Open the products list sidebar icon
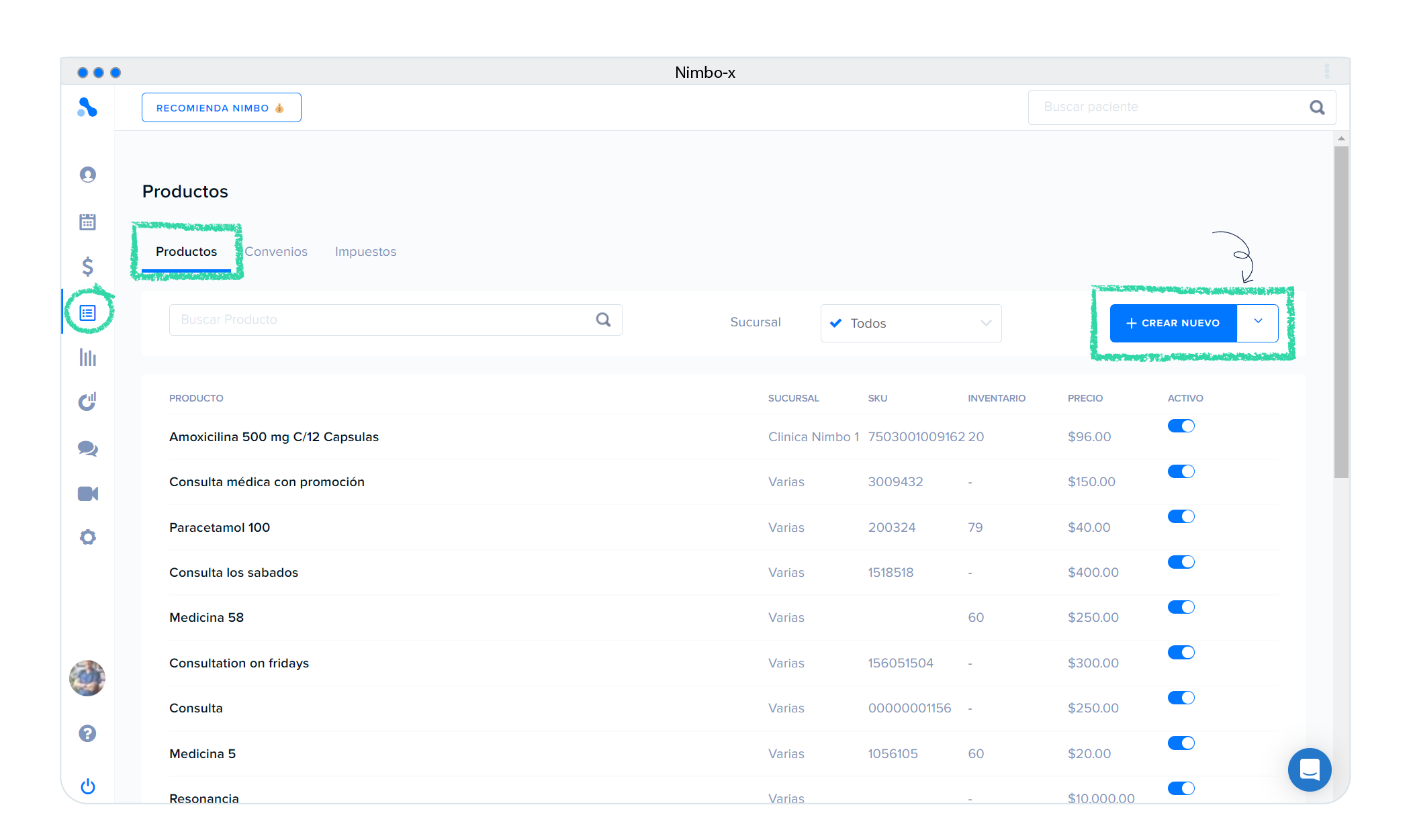Image resolution: width=1411 pixels, height=840 pixels. (87, 313)
